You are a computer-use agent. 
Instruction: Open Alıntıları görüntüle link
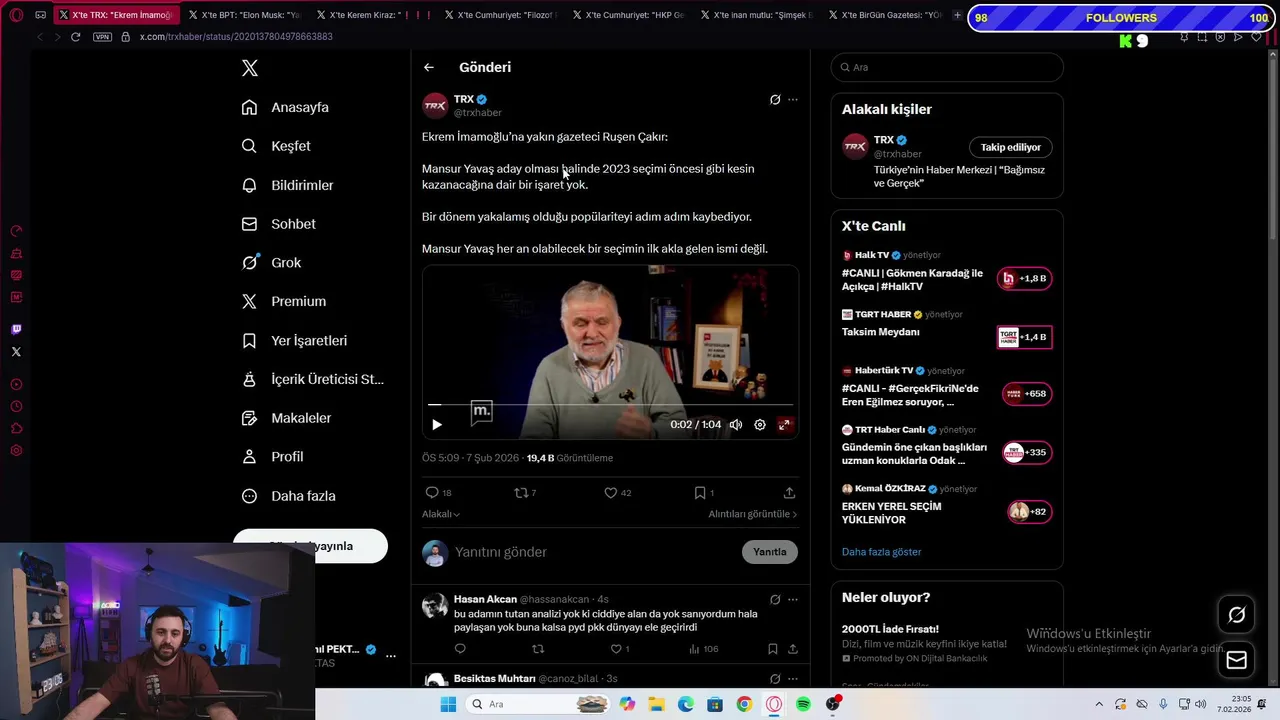tap(753, 514)
